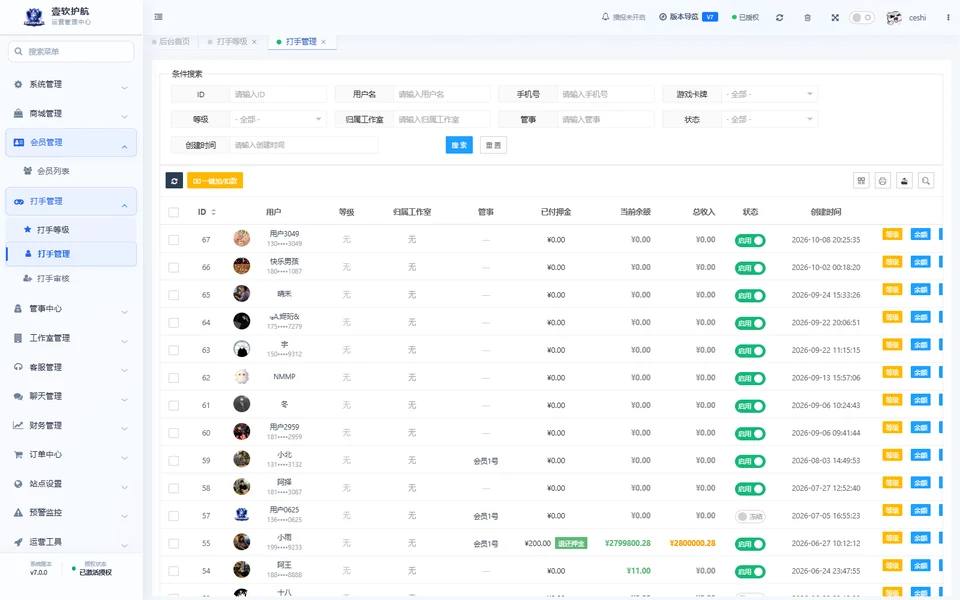The width and height of the screenshot is (960, 600).
Task: Click the 用户名 input field
Action: pos(441,94)
